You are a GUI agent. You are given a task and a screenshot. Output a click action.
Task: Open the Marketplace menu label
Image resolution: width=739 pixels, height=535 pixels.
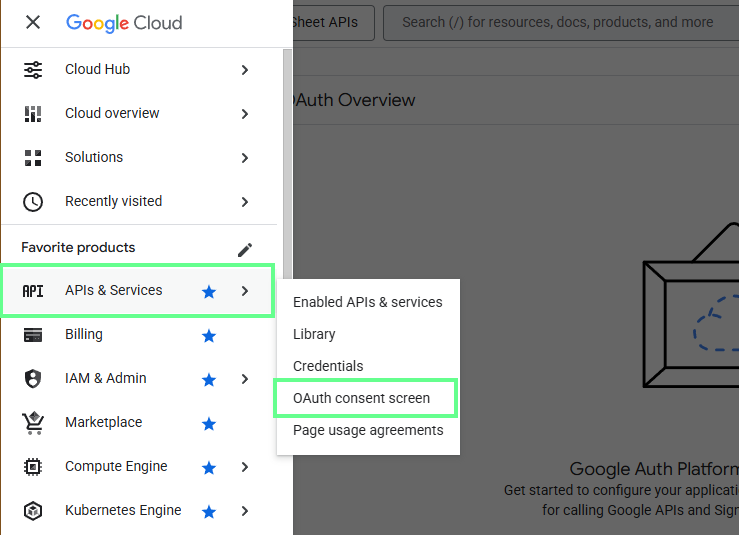pyautogui.click(x=104, y=422)
